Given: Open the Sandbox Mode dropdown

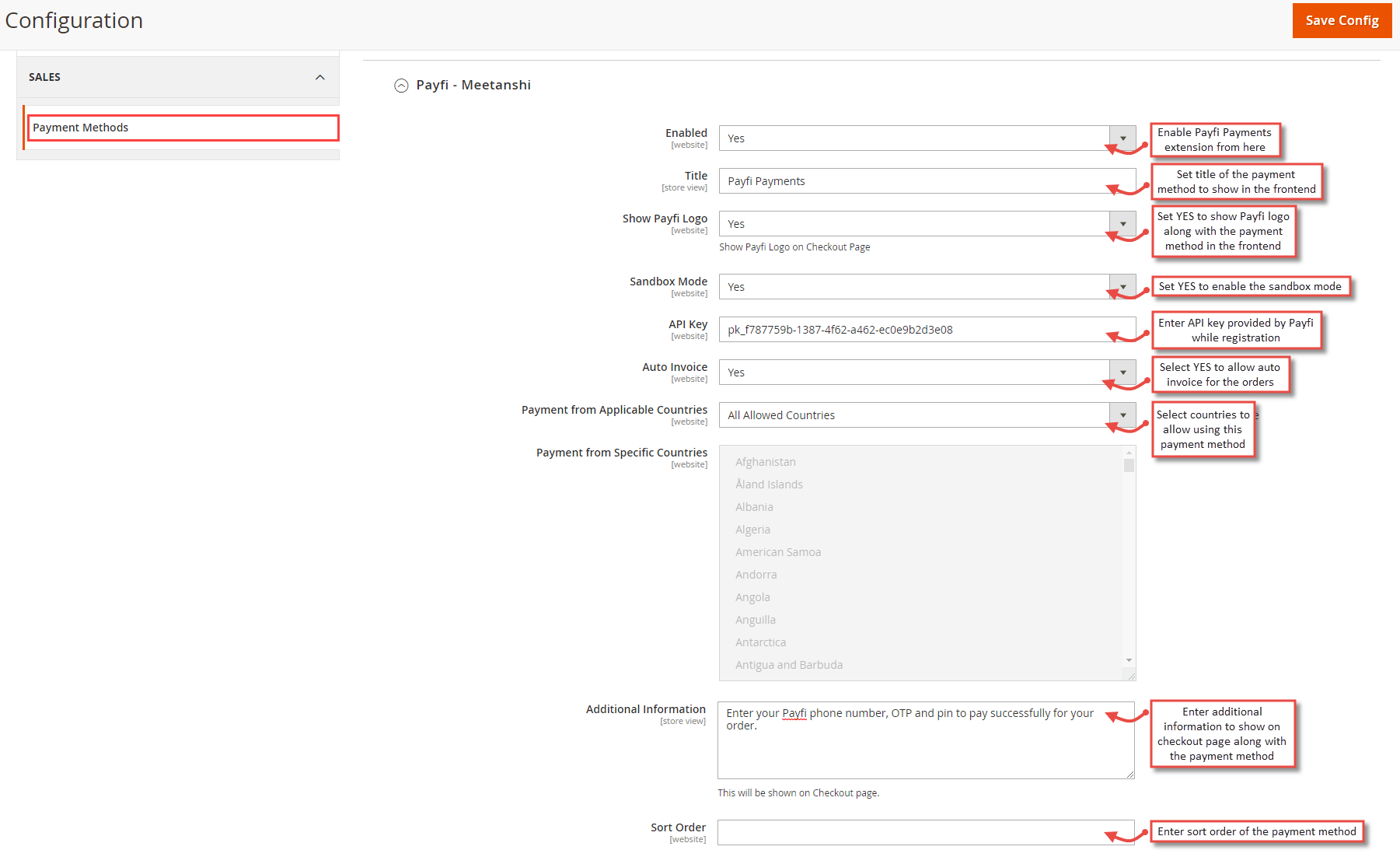Looking at the screenshot, I should point(927,287).
